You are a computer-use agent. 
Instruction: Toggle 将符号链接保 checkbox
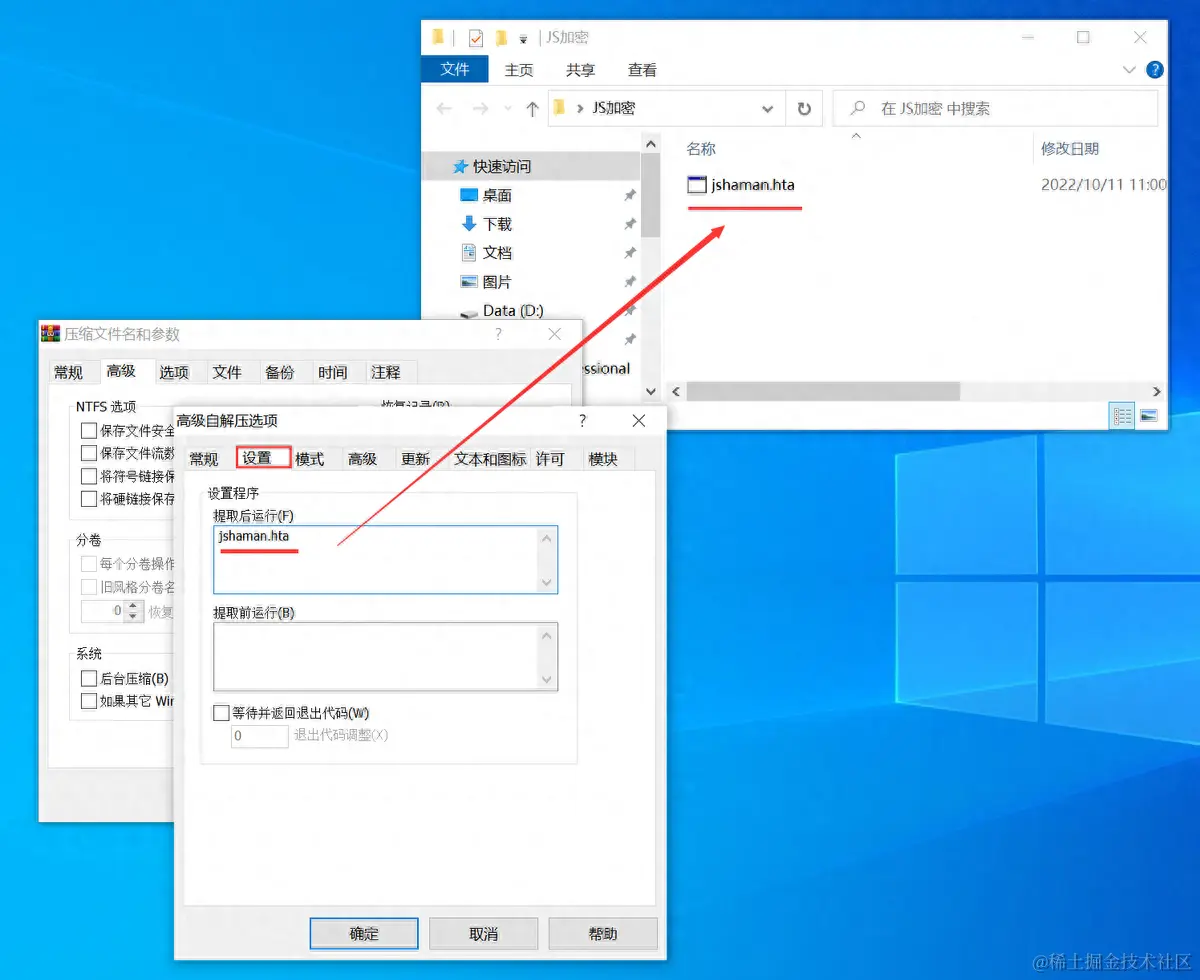(x=89, y=476)
